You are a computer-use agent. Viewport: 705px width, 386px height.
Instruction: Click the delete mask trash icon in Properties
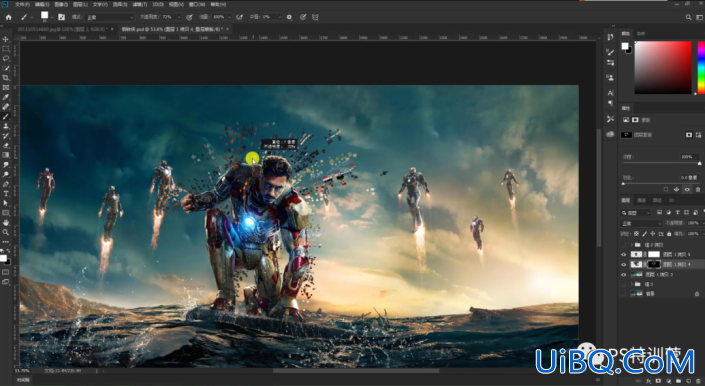click(698, 190)
